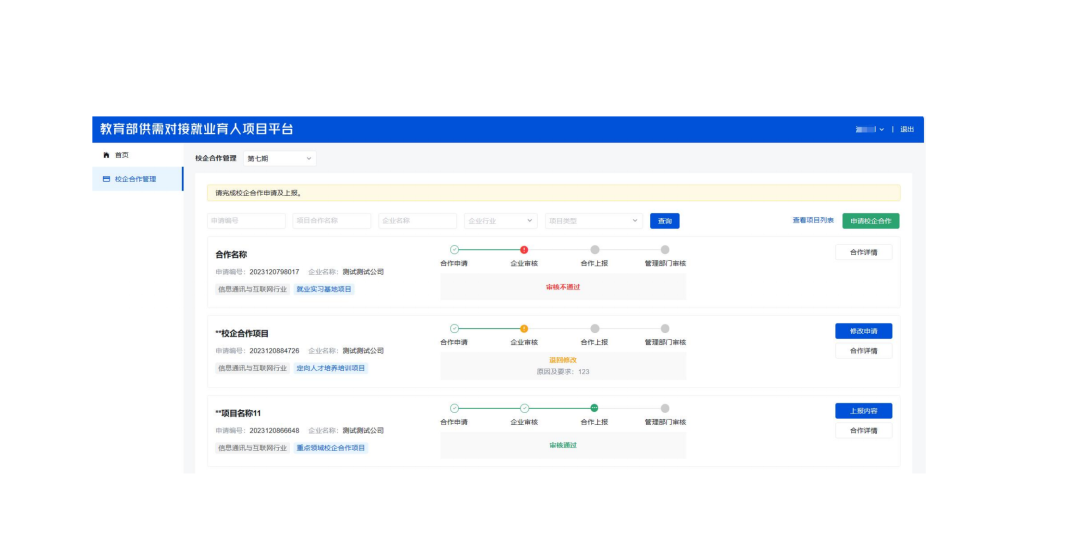Click the 合作申请 checkmark icon in 合作名称 row
This screenshot has height=541, width=1080.
454,250
